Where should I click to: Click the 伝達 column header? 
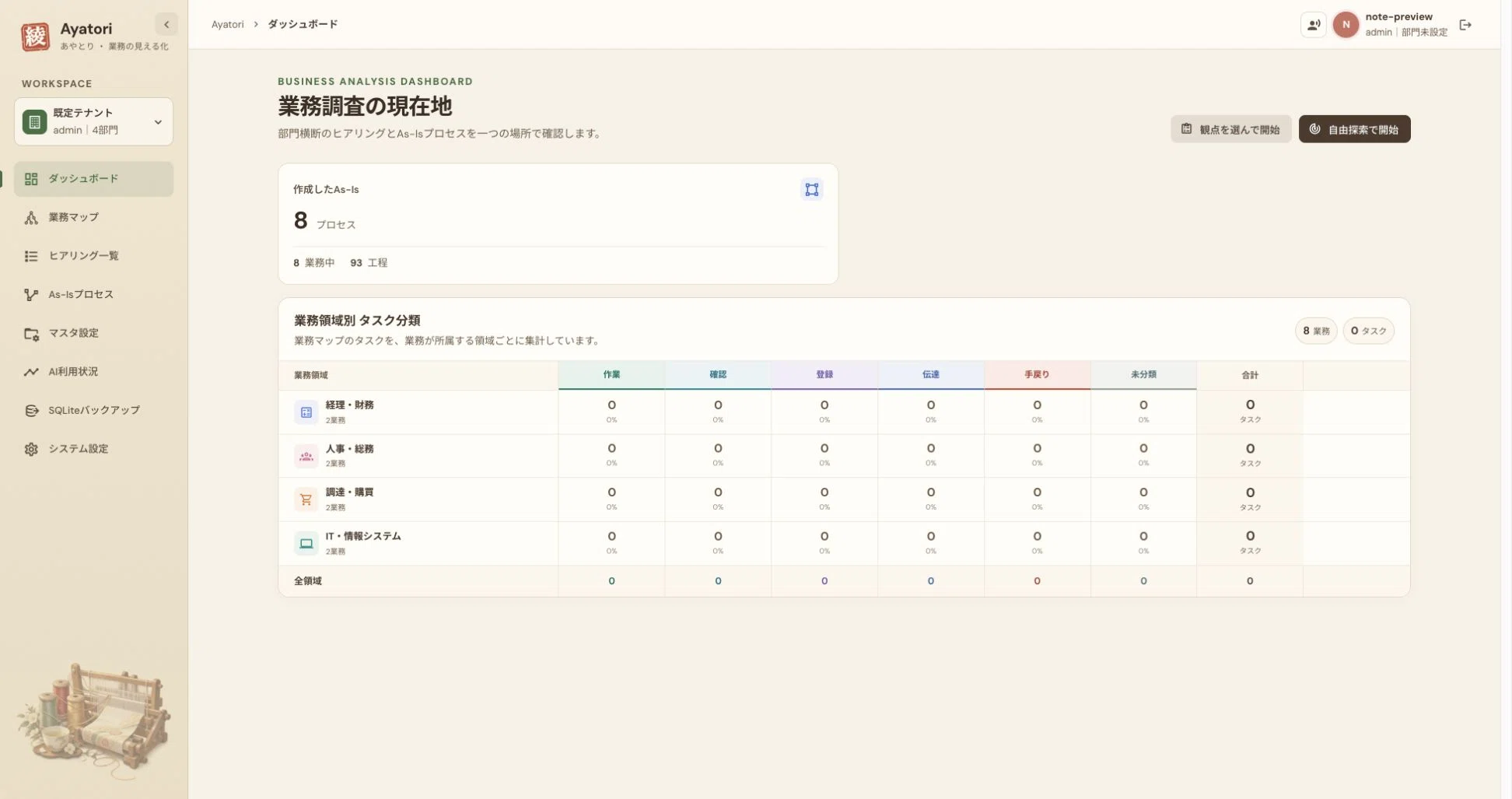click(x=931, y=375)
